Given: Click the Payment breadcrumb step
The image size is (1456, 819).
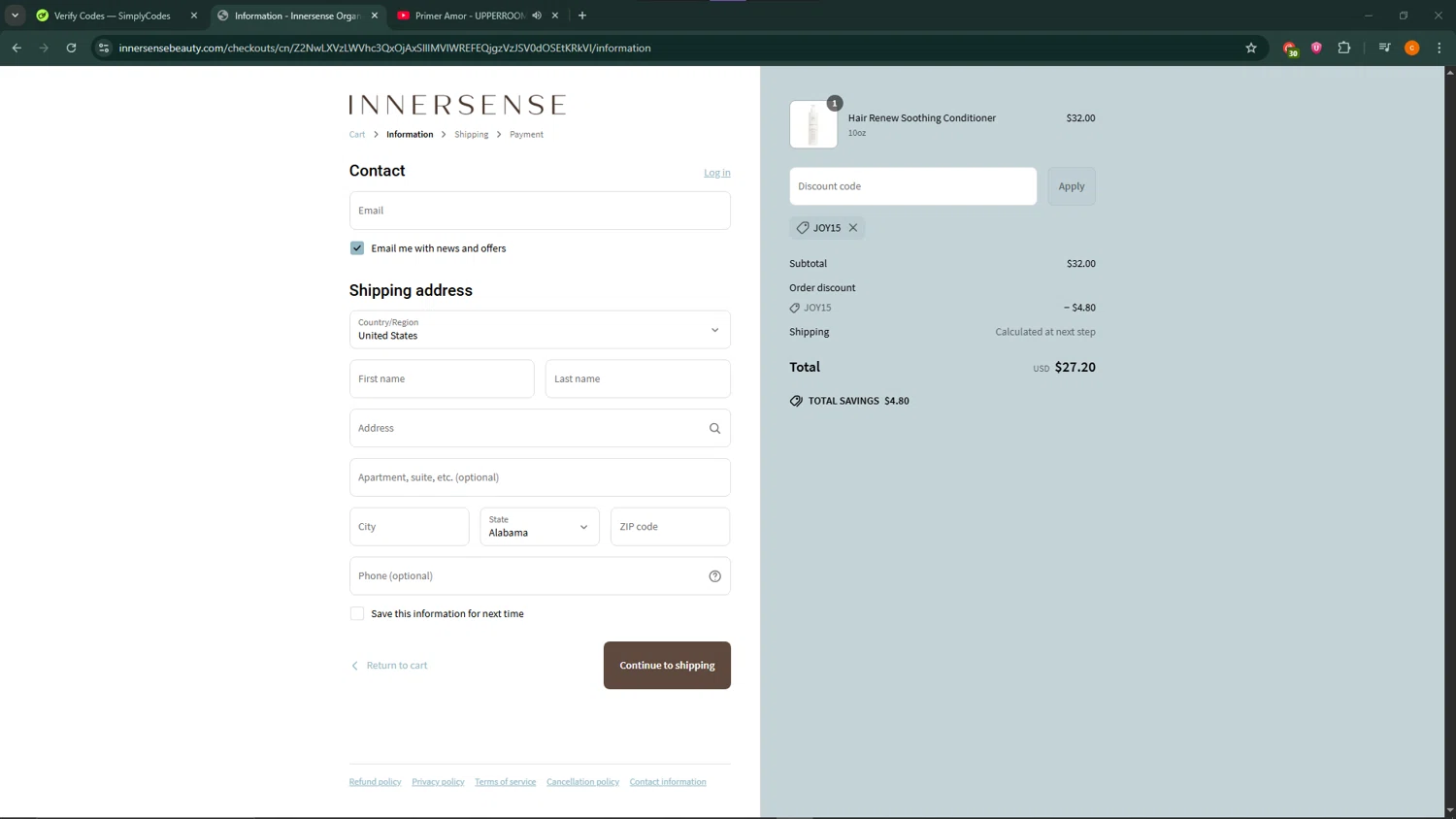Looking at the screenshot, I should click(526, 135).
